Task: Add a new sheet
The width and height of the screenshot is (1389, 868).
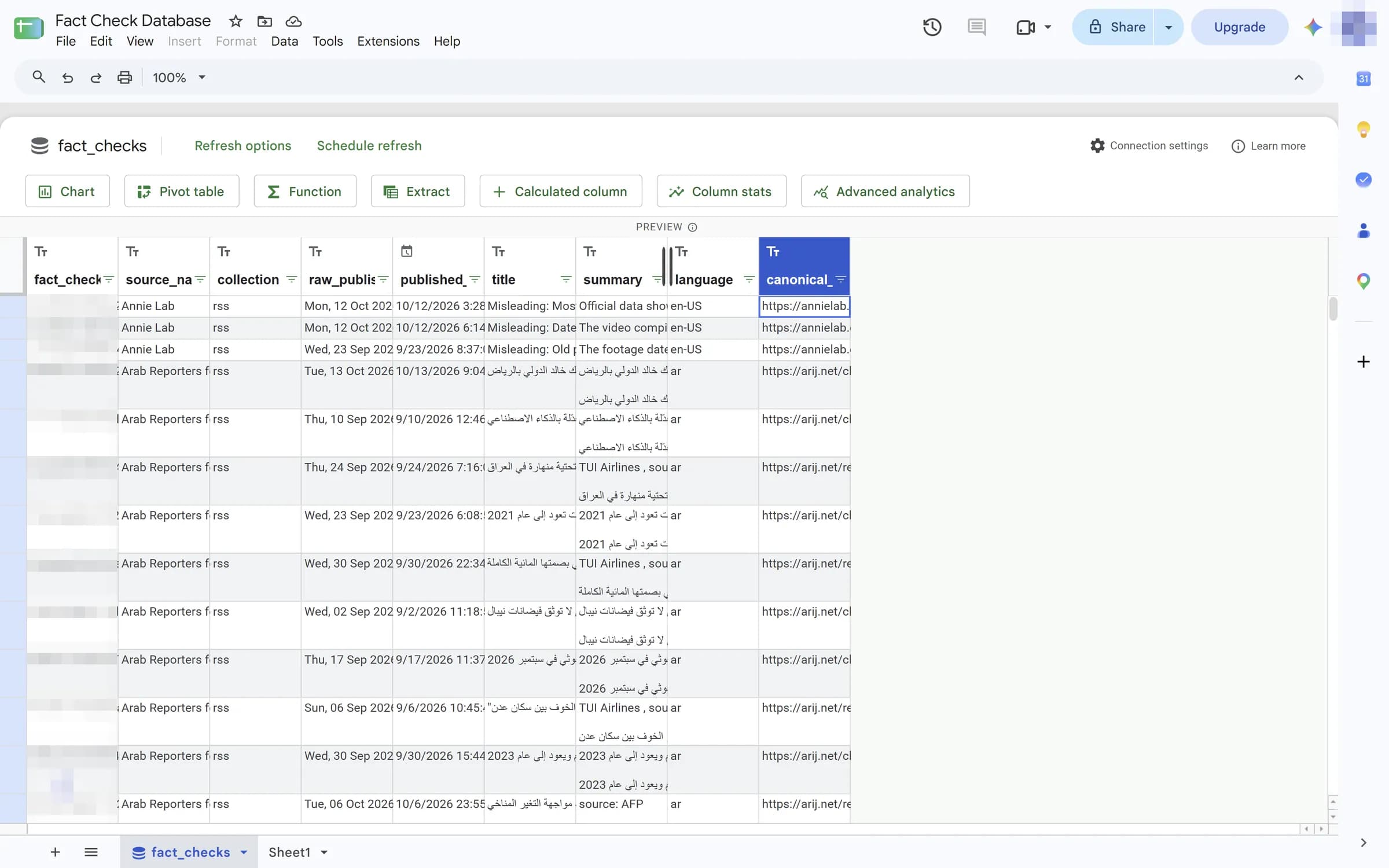Action: (55, 852)
